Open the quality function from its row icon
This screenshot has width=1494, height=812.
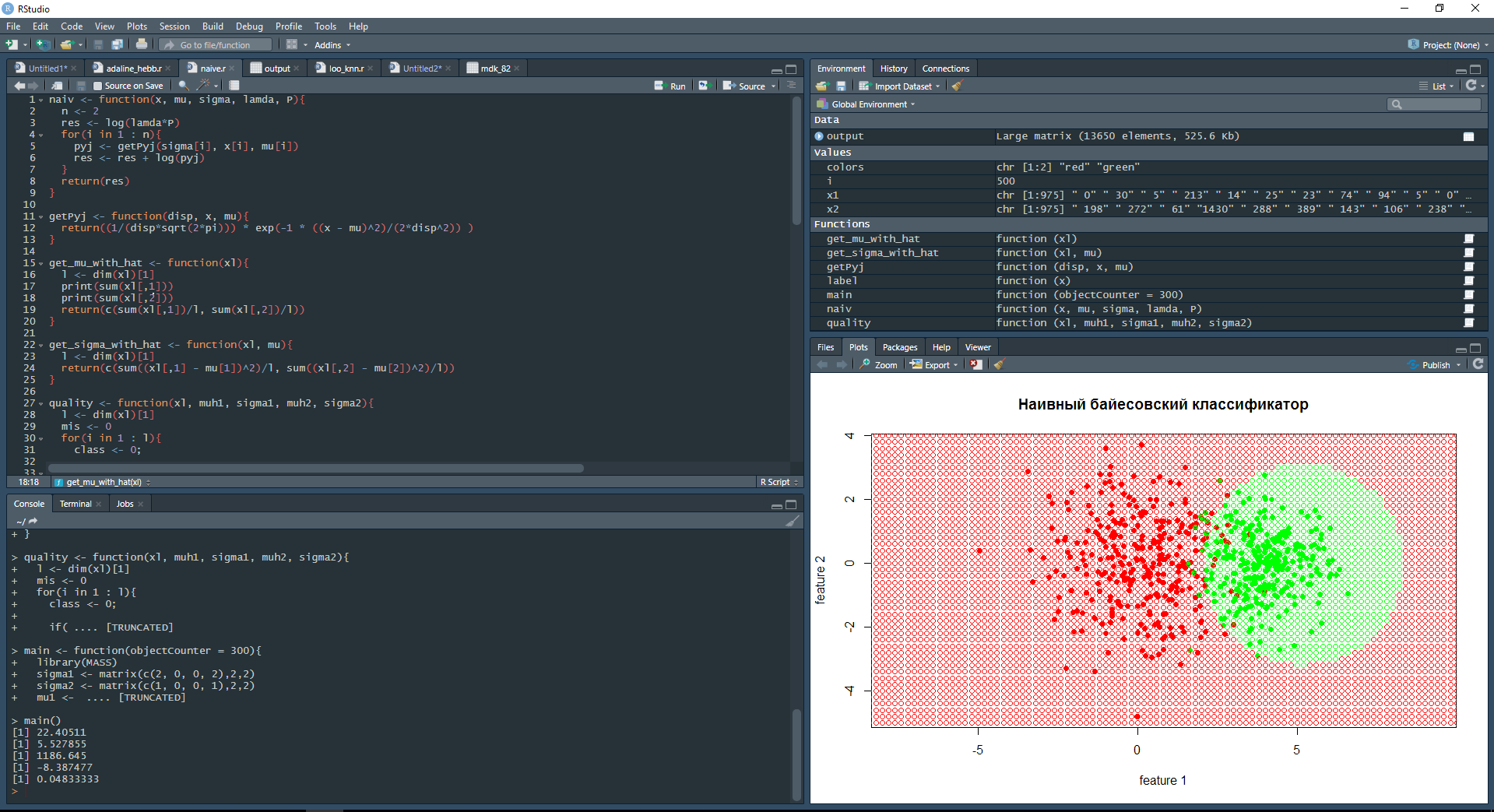(x=1468, y=323)
